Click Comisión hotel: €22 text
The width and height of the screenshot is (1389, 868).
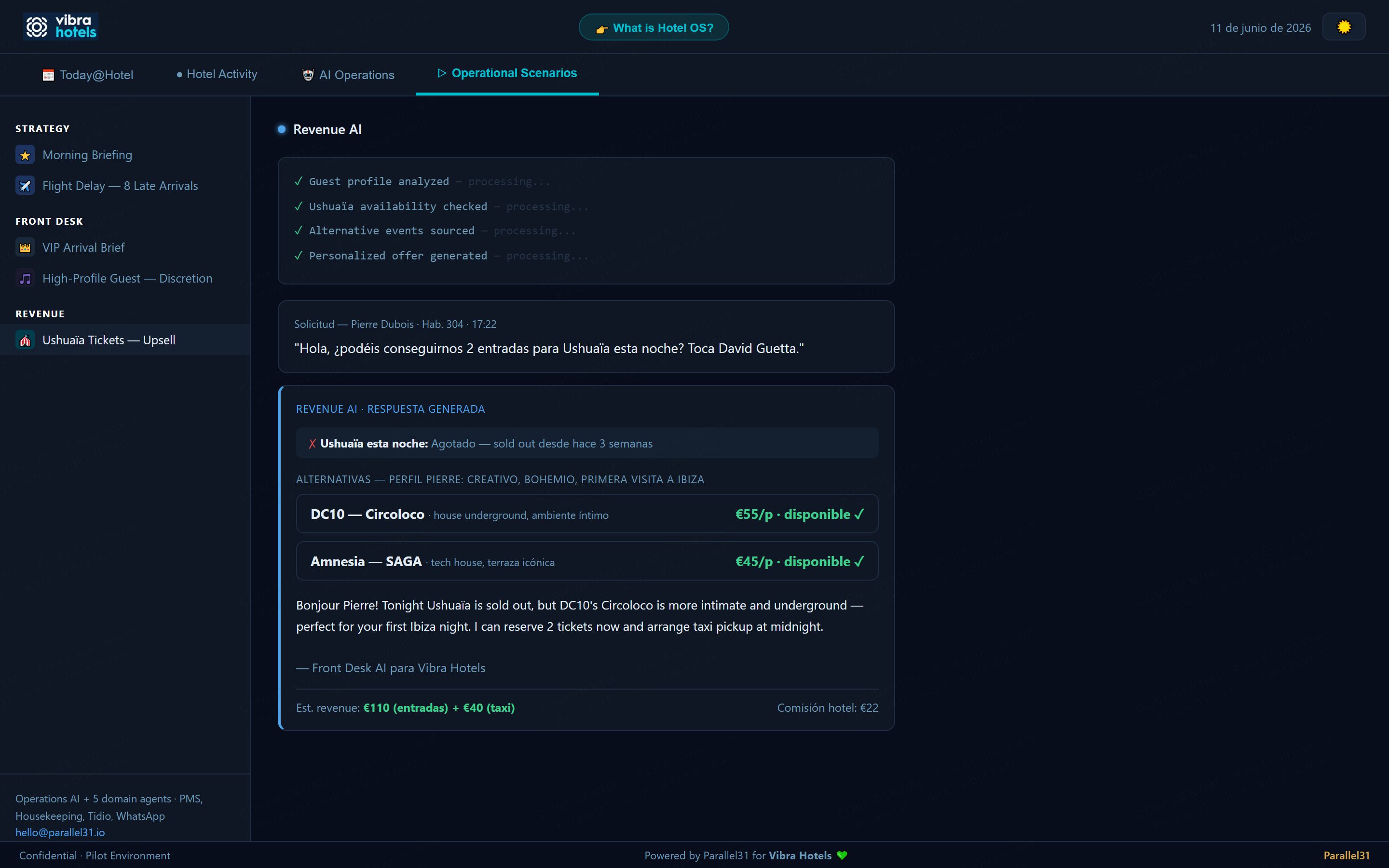tap(828, 708)
